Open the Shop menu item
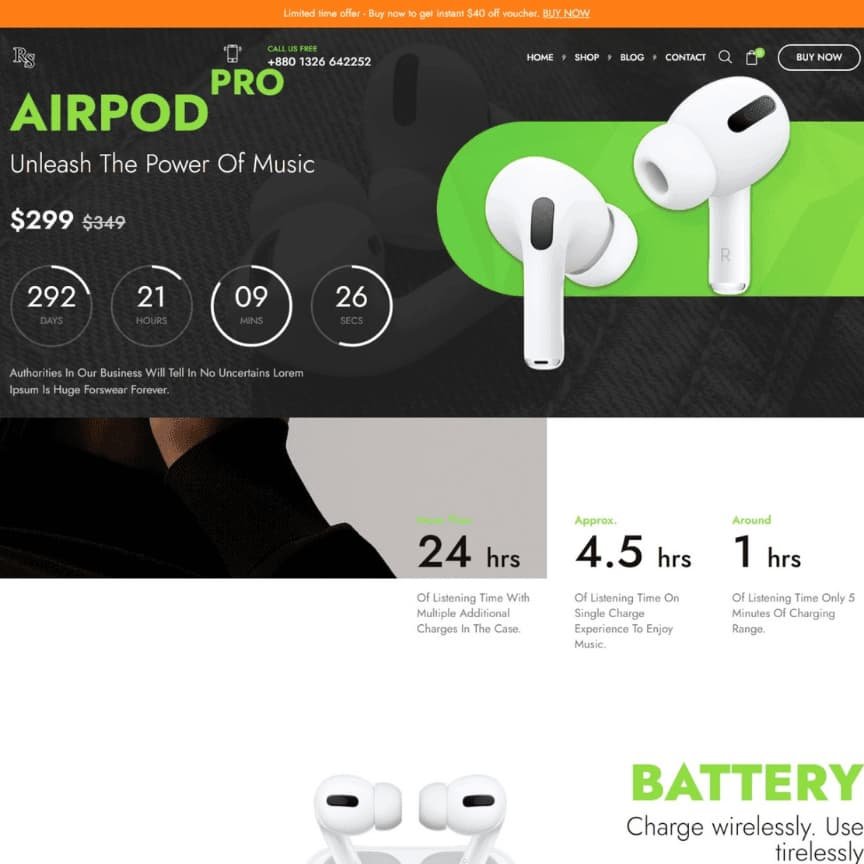Screen dimensions: 864x864 (x=586, y=57)
